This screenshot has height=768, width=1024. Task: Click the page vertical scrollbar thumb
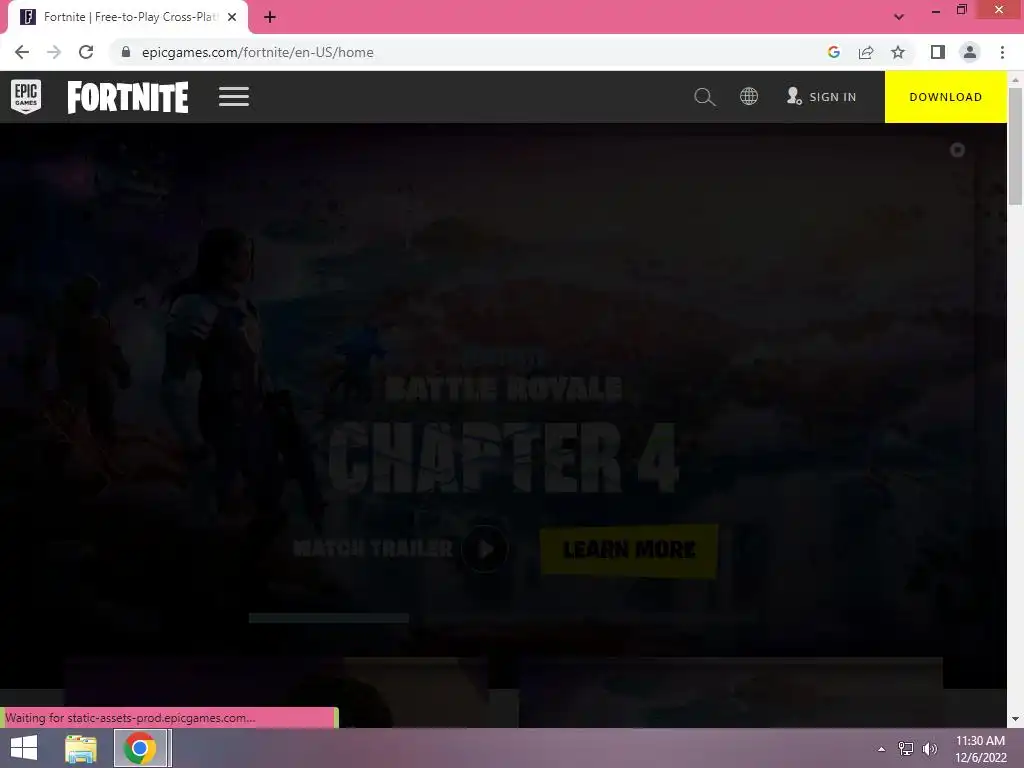point(1015,146)
